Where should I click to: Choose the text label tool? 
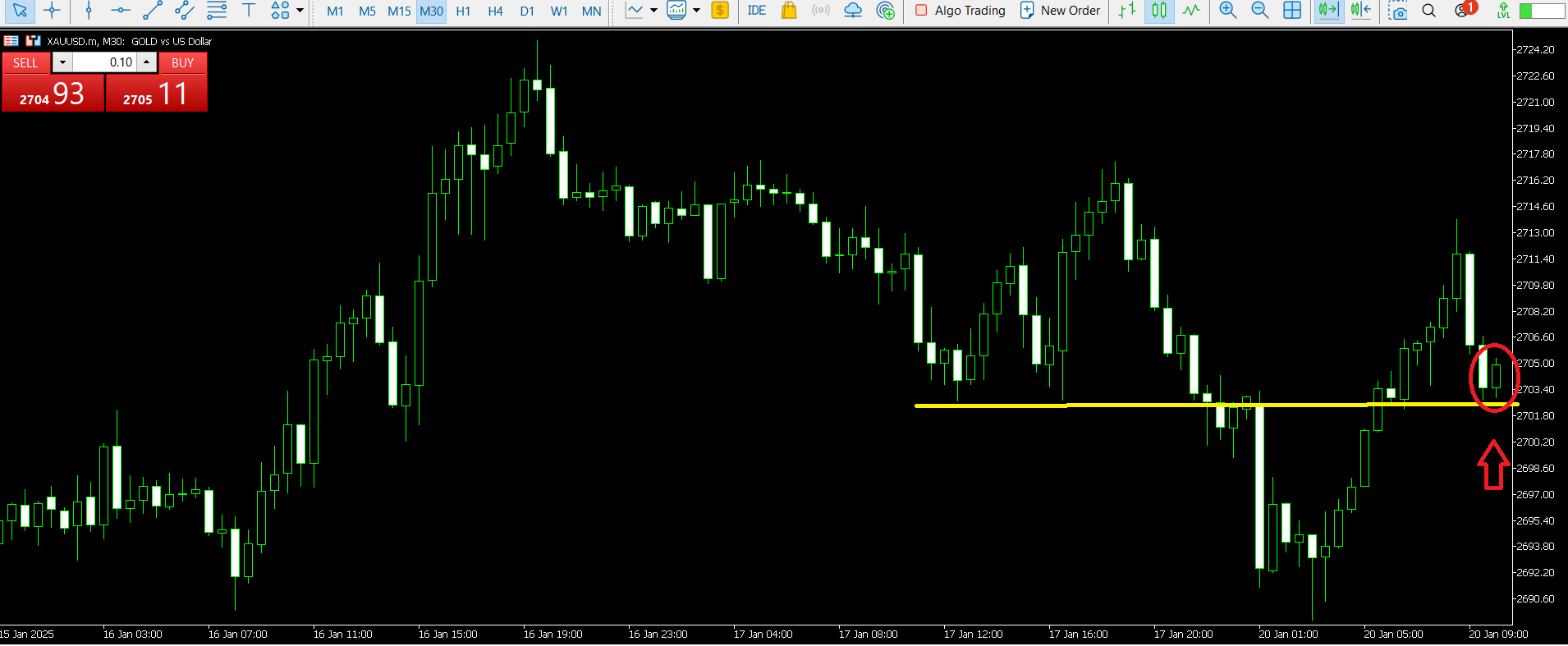[248, 11]
